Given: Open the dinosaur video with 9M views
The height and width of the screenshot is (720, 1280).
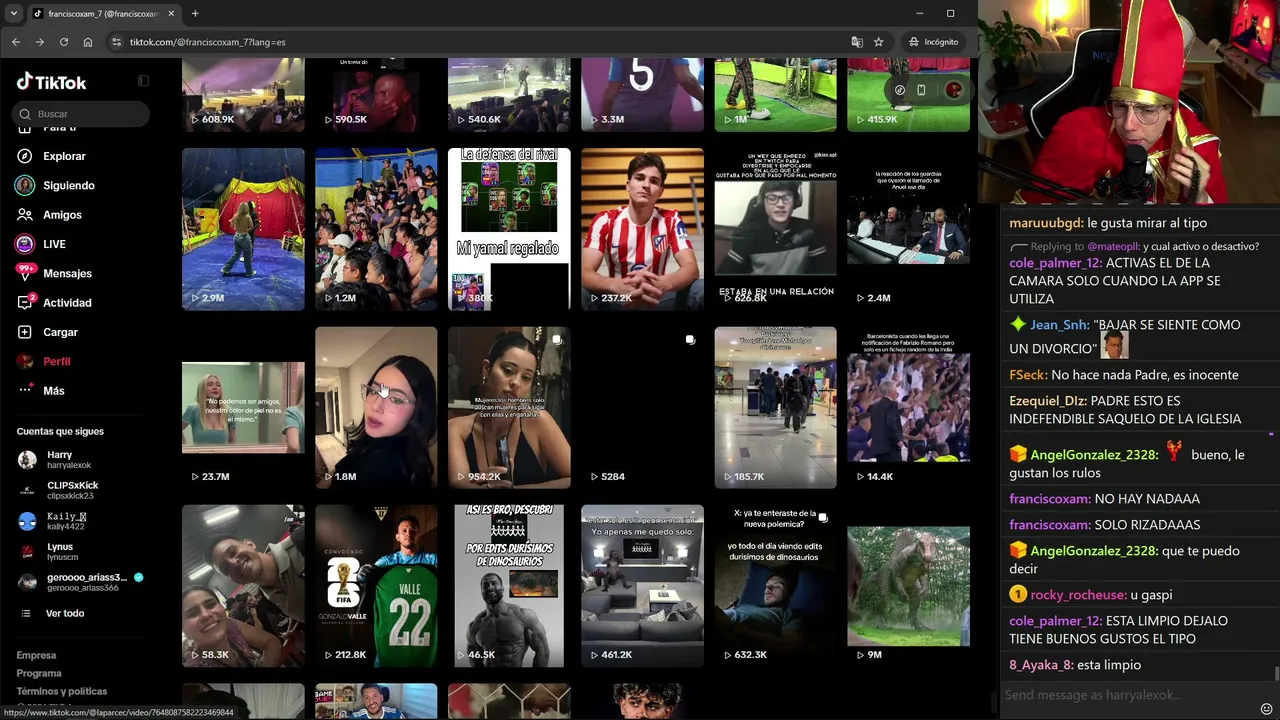Looking at the screenshot, I should click(x=908, y=586).
